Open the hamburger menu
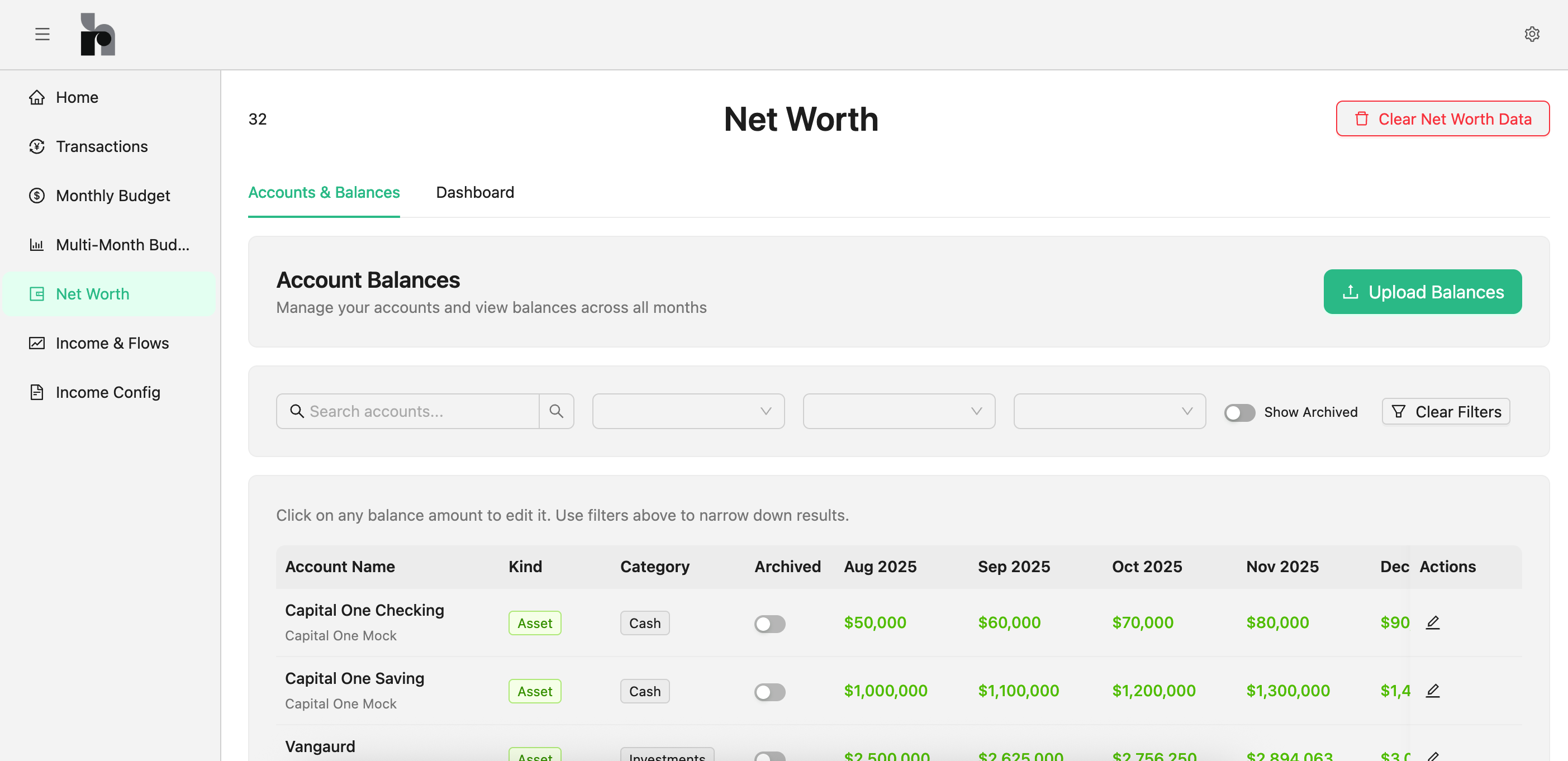This screenshot has height=761, width=1568. pos(42,34)
